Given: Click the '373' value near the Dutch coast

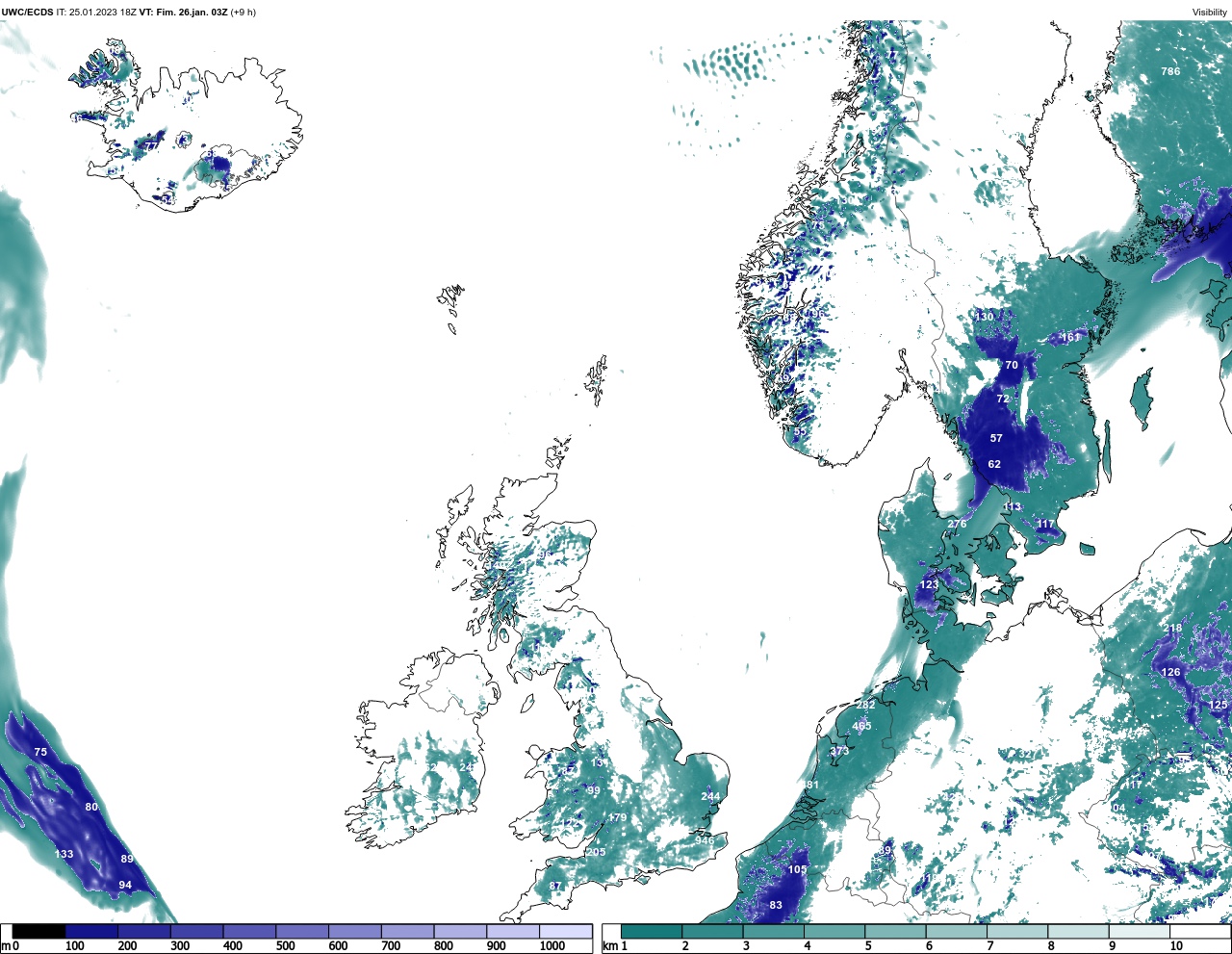Looking at the screenshot, I should (x=839, y=752).
